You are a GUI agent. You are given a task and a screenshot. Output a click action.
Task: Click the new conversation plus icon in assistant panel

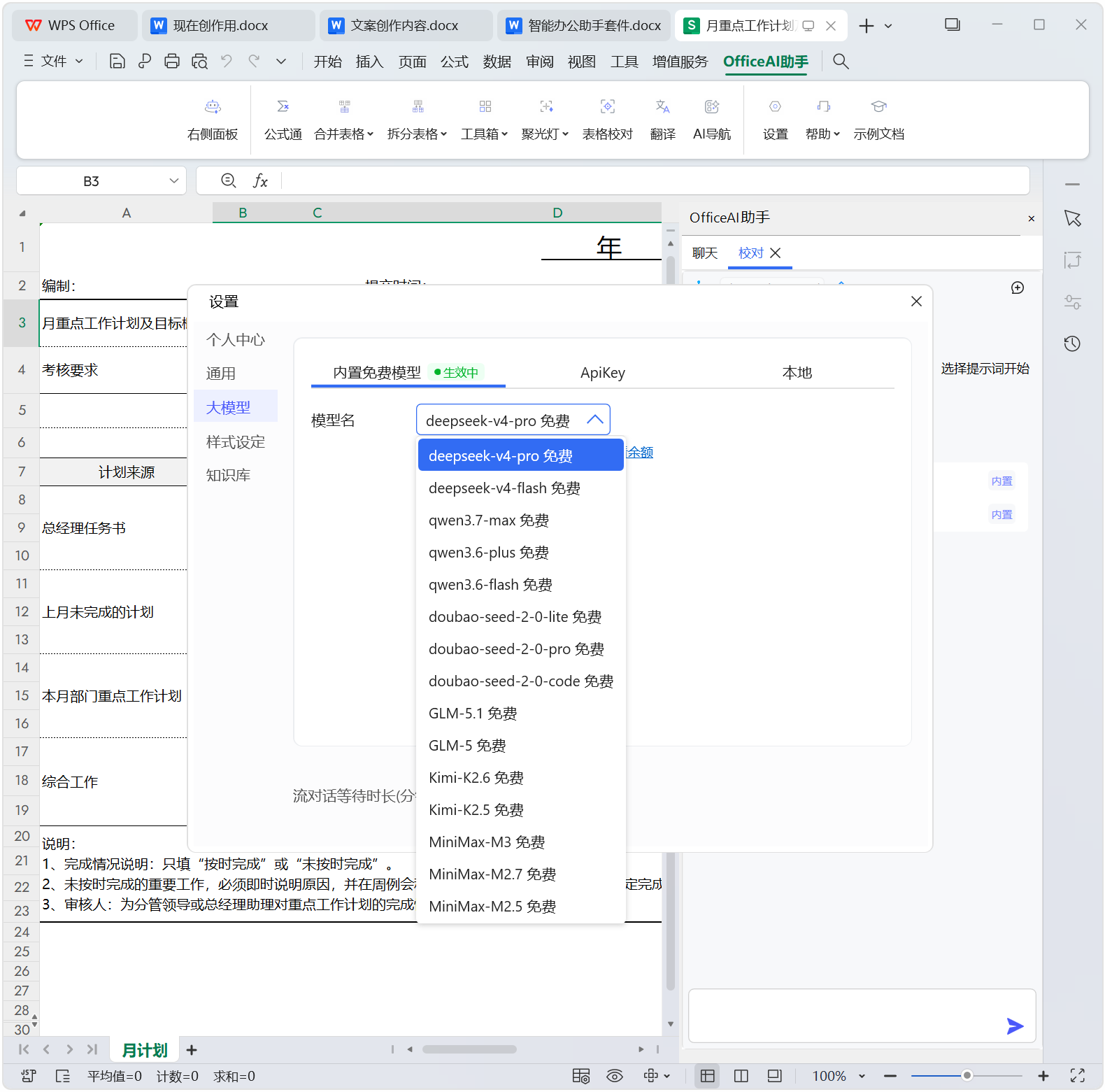(1018, 288)
